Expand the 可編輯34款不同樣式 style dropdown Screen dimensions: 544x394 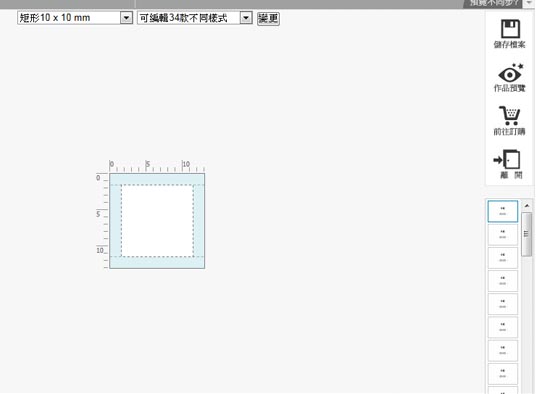[x=195, y=18]
